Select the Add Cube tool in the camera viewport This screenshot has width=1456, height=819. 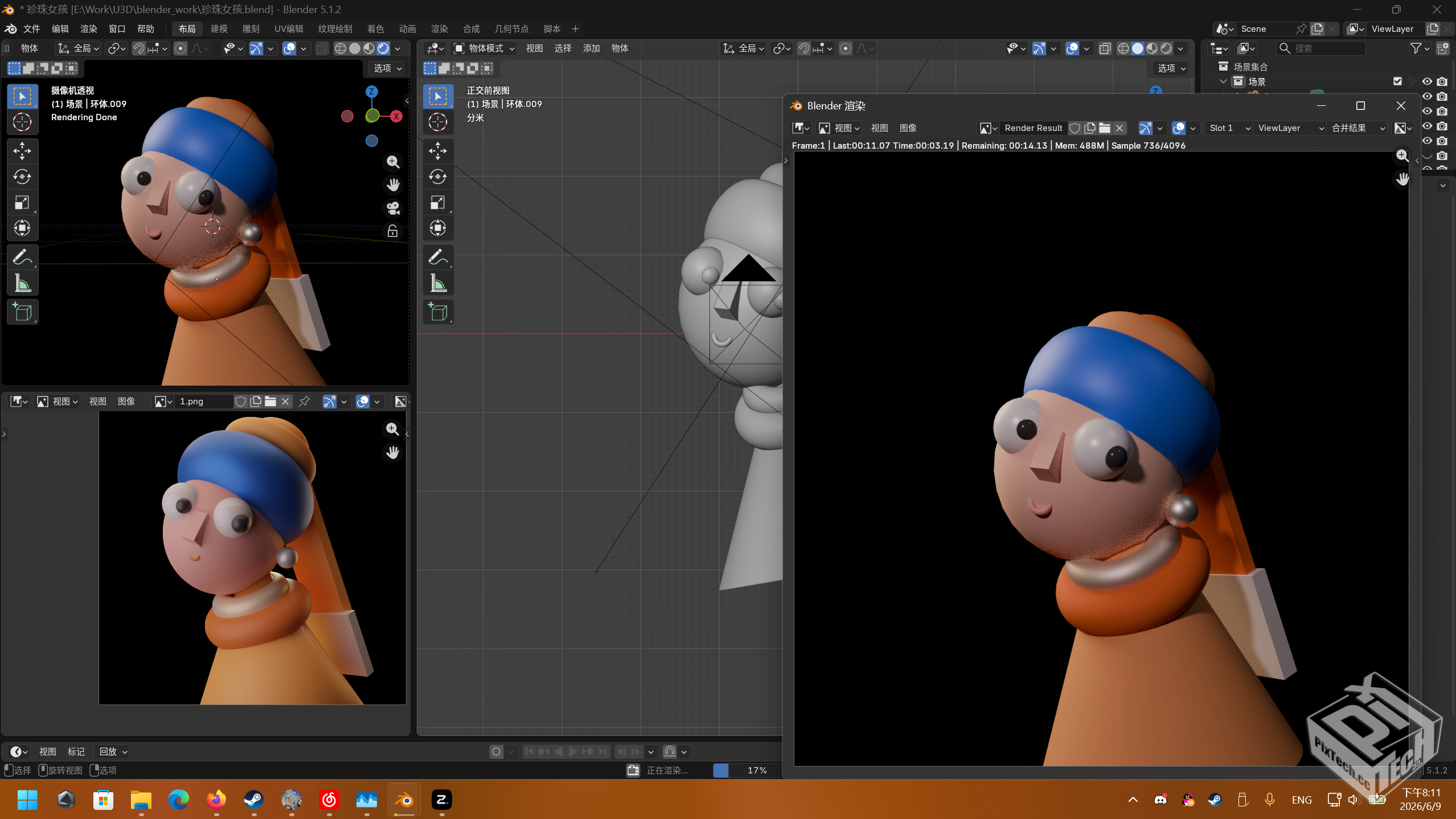22,312
